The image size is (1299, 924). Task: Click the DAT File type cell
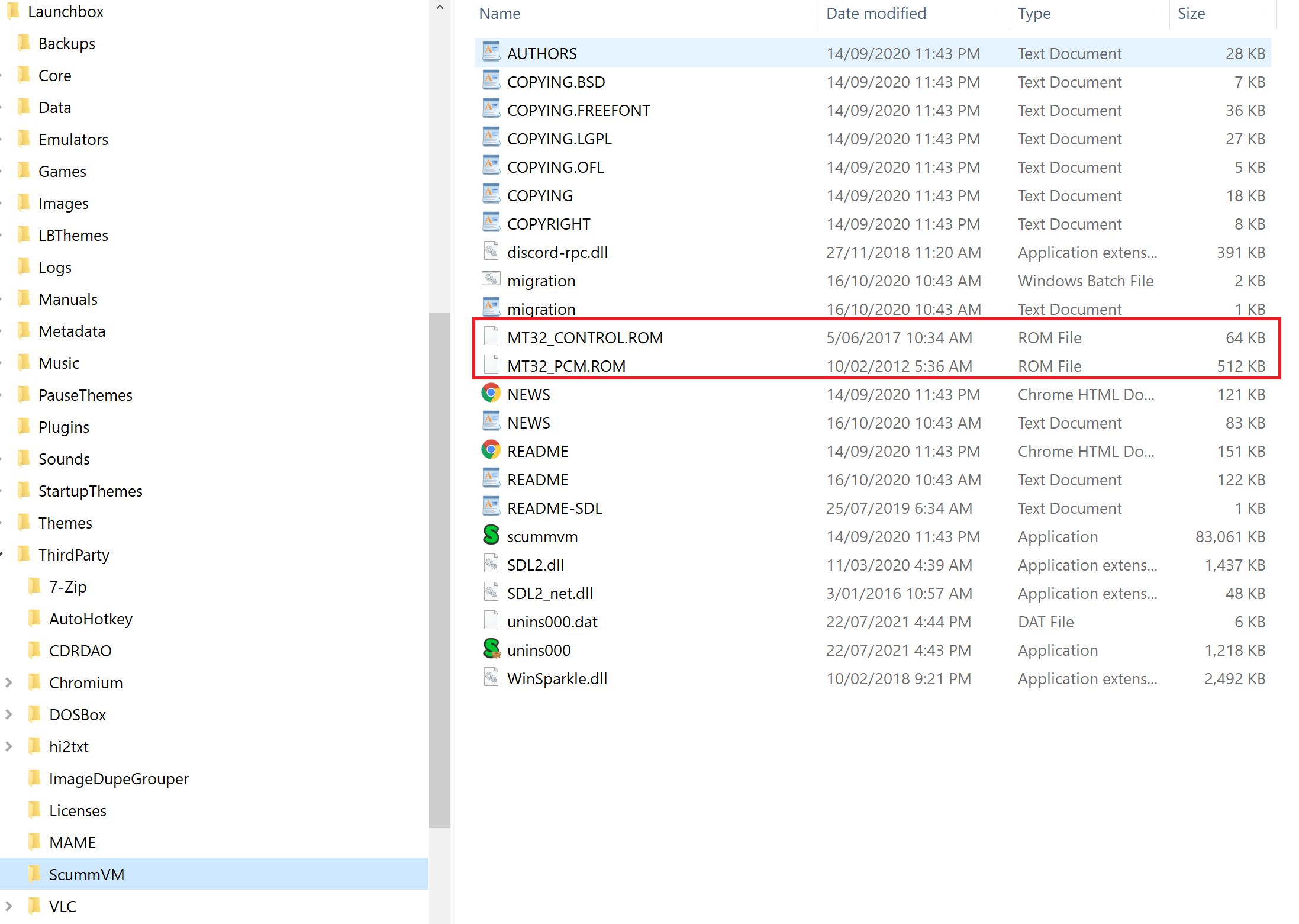click(1045, 622)
